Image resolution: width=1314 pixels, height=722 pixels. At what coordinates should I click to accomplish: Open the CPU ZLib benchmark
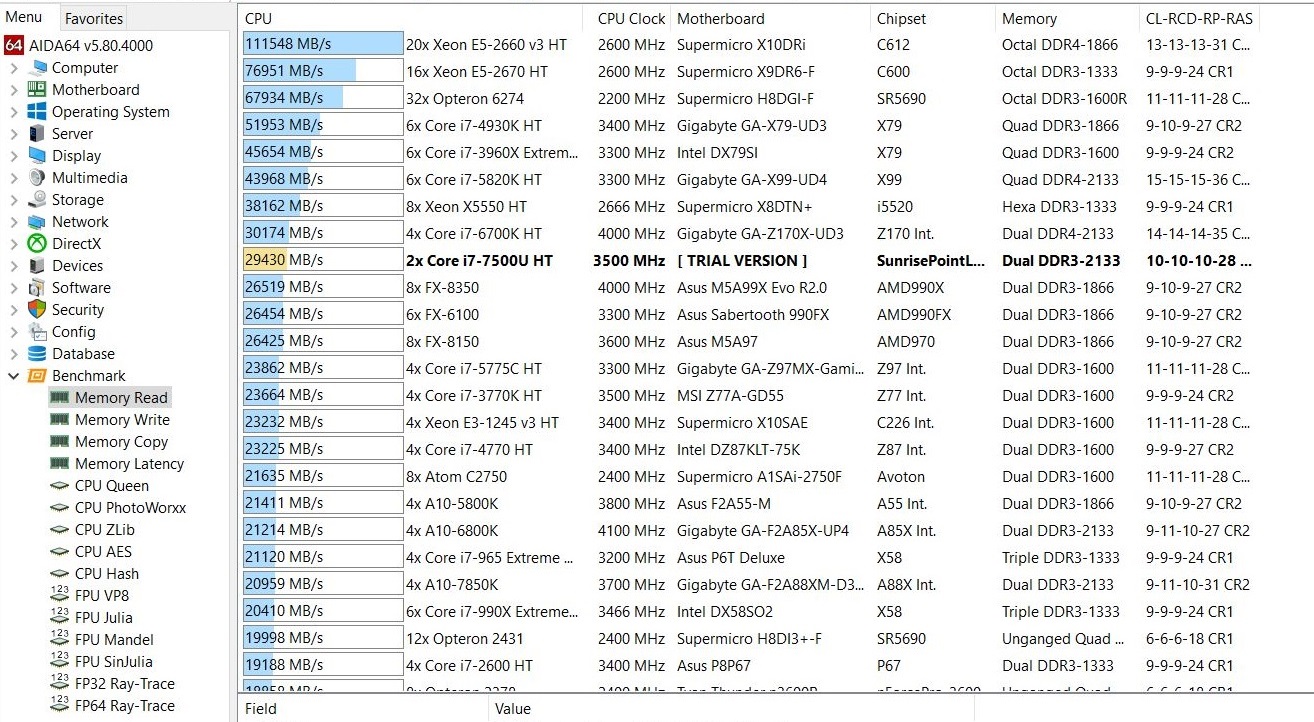tap(105, 530)
